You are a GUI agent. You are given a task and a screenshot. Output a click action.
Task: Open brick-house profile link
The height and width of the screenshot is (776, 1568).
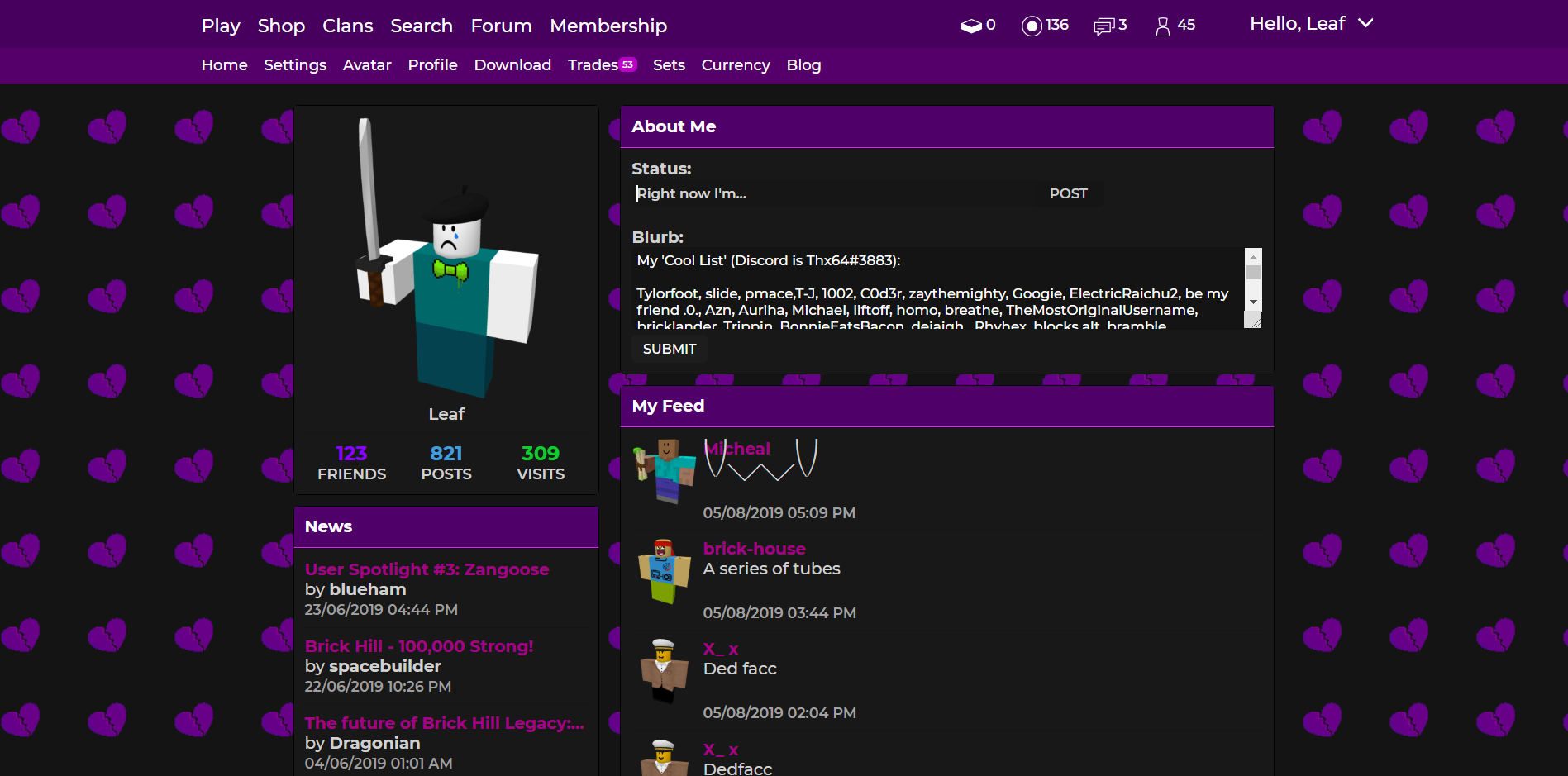tap(754, 549)
